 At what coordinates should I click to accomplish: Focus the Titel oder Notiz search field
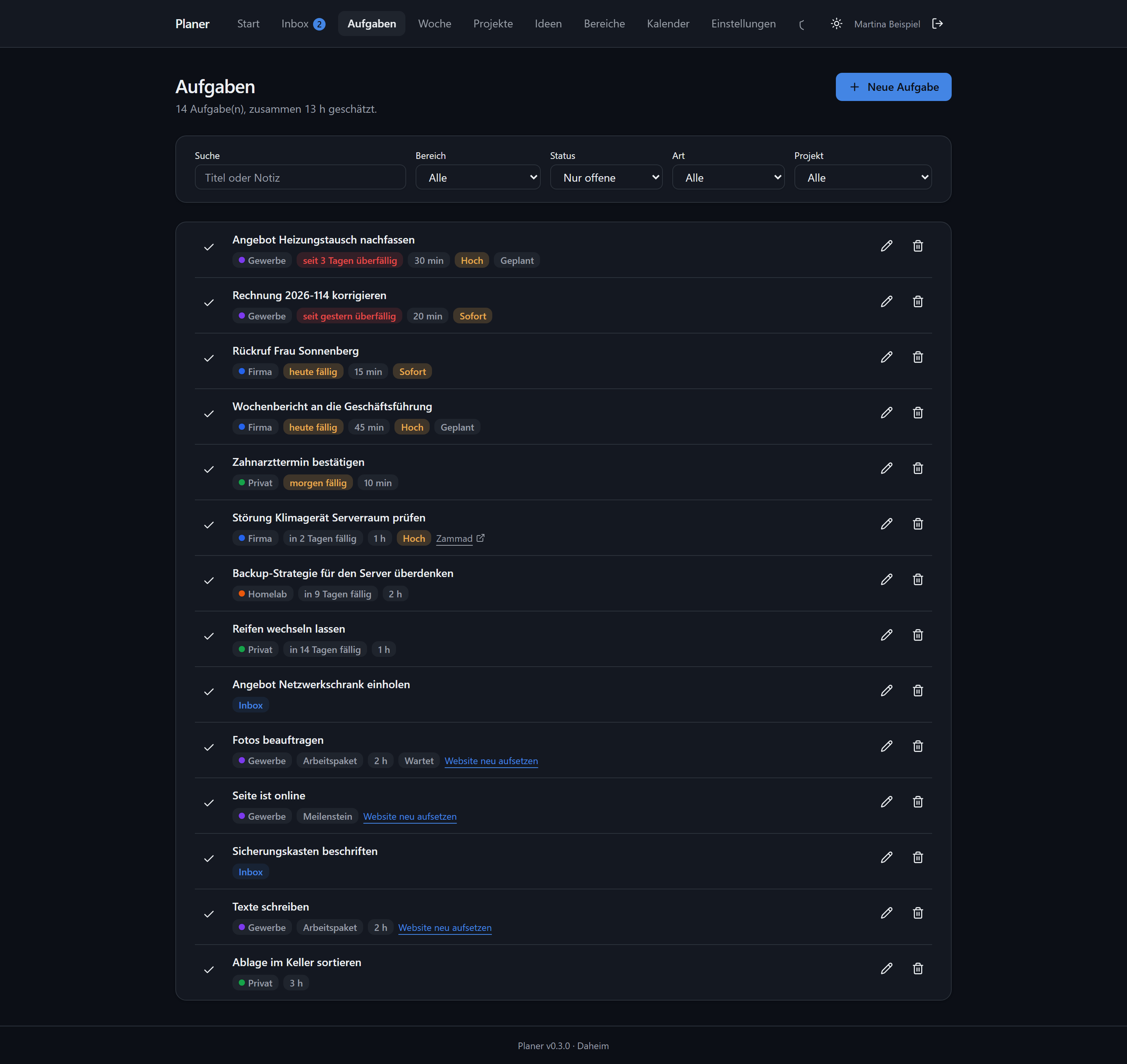[x=300, y=177]
